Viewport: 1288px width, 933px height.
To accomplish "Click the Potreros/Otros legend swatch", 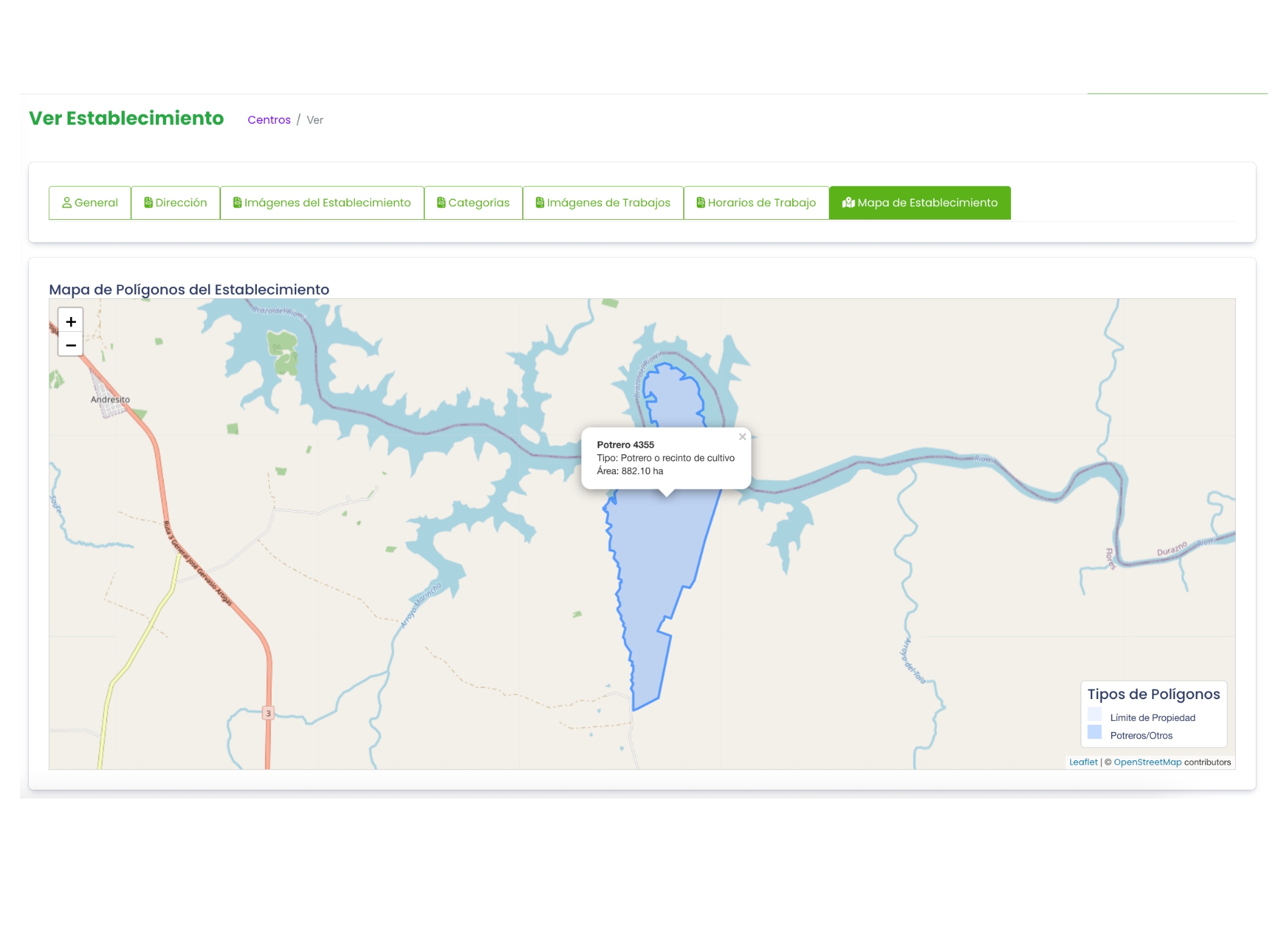I will pos(1094,732).
